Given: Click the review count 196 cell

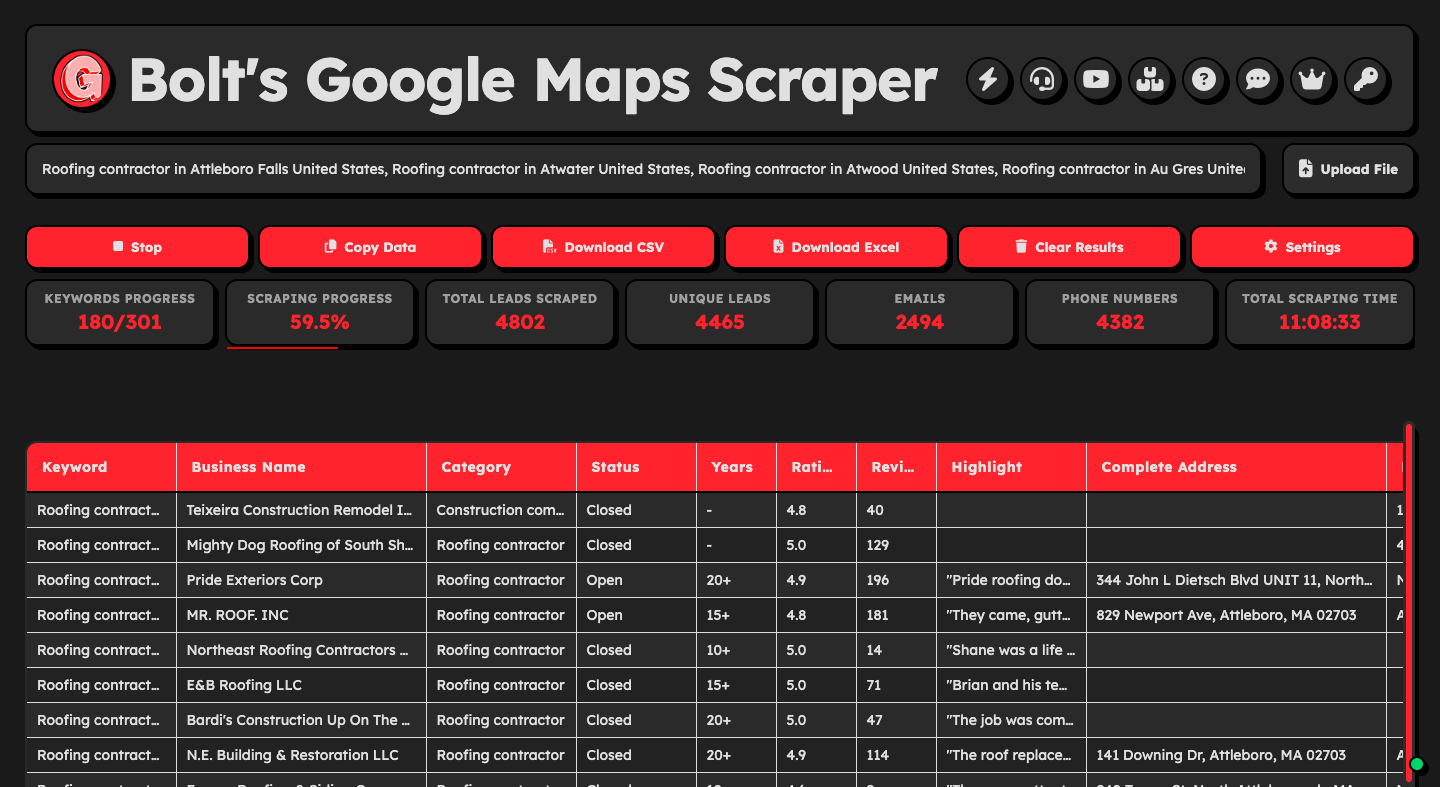Looking at the screenshot, I should tap(897, 580).
